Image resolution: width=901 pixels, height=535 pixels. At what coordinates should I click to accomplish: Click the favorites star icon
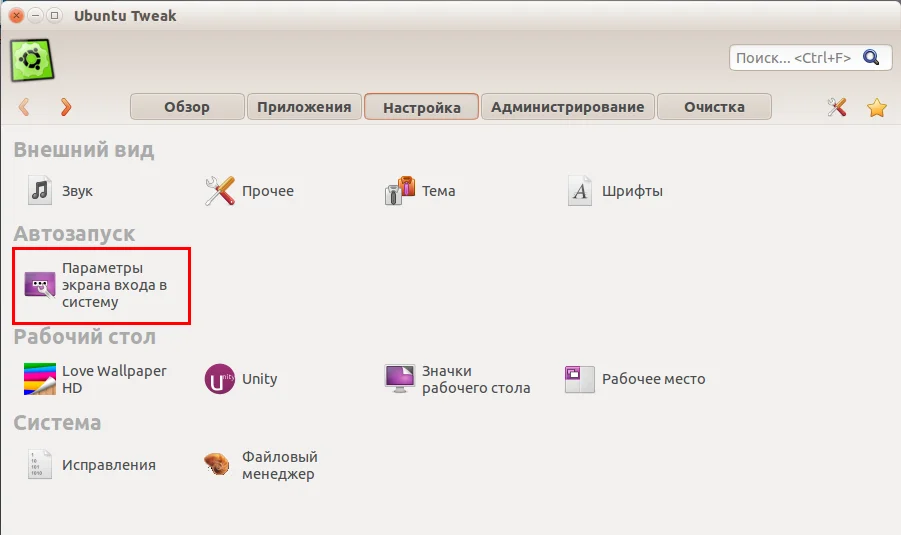[x=877, y=107]
